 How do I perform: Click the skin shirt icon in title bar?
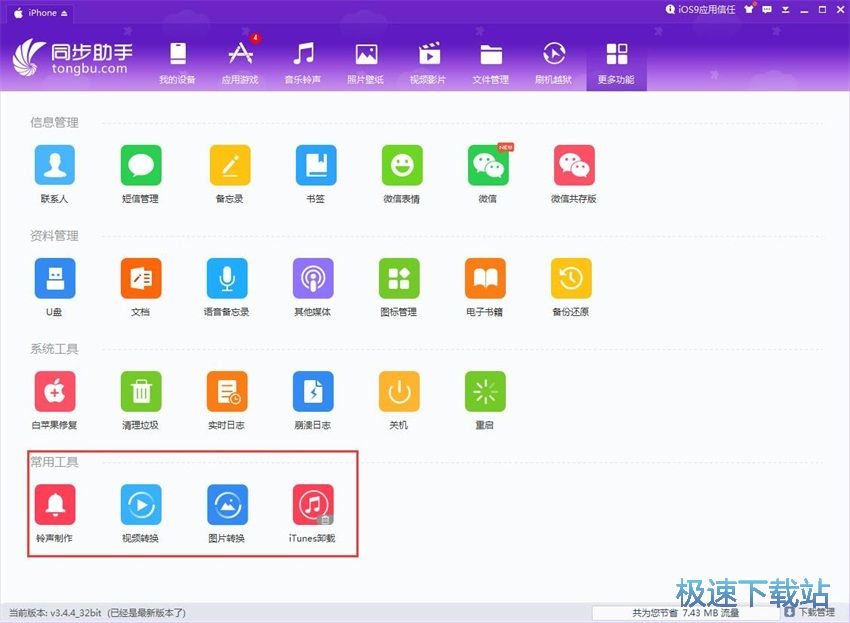750,9
